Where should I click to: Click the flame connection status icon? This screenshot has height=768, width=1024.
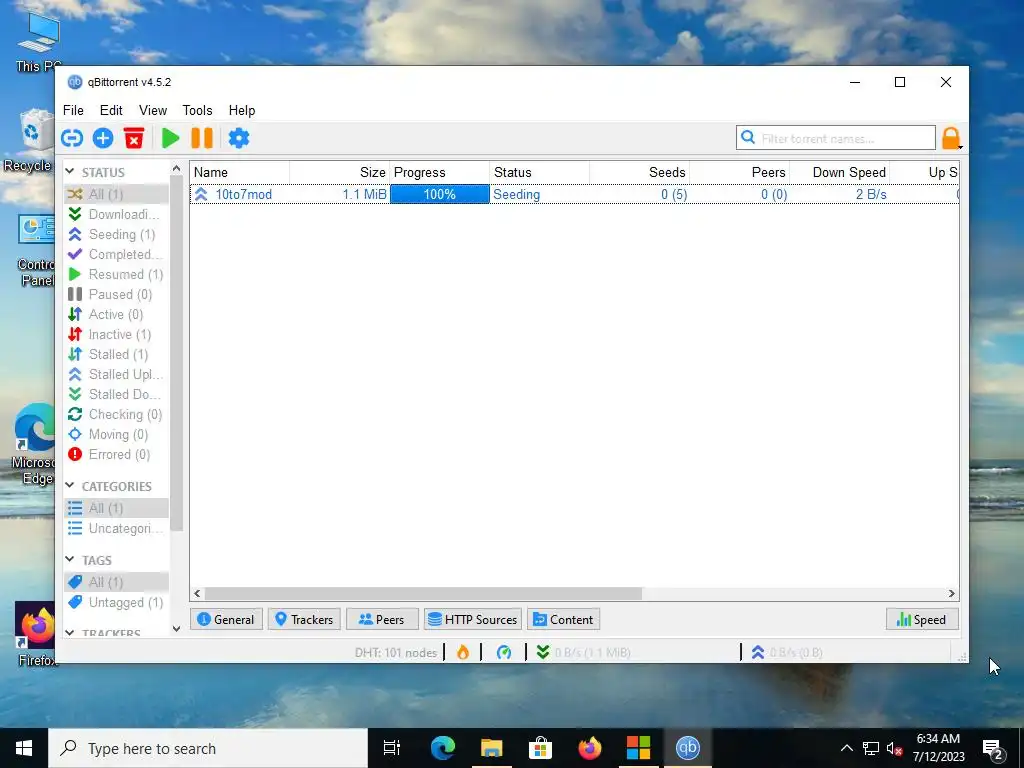click(x=463, y=652)
